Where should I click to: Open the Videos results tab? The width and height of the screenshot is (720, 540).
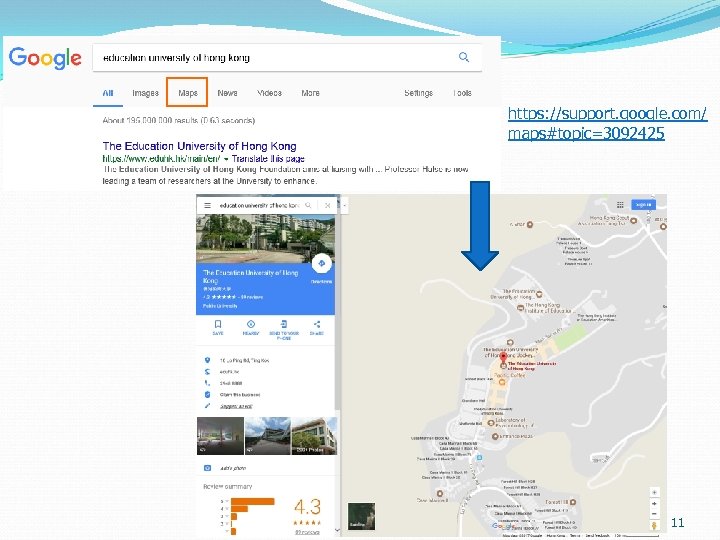click(x=269, y=93)
